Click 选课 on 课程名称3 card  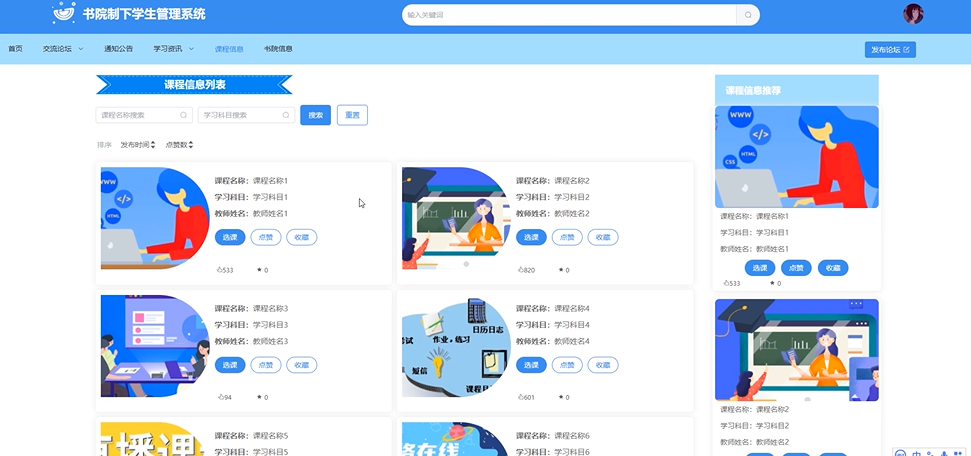(230, 365)
